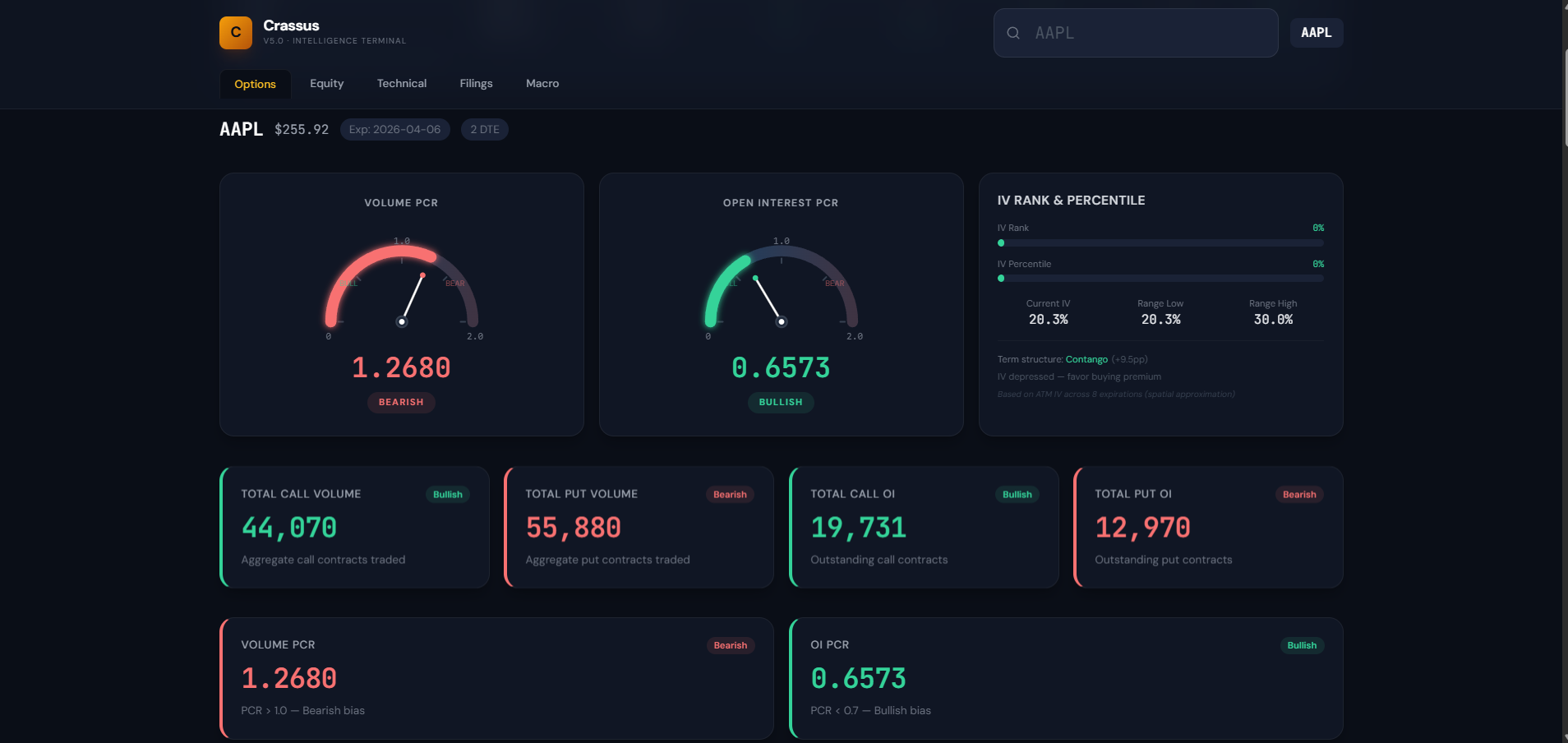Click the IV Percentile progress bar
This screenshot has height=743, width=1568.
coord(1160,279)
